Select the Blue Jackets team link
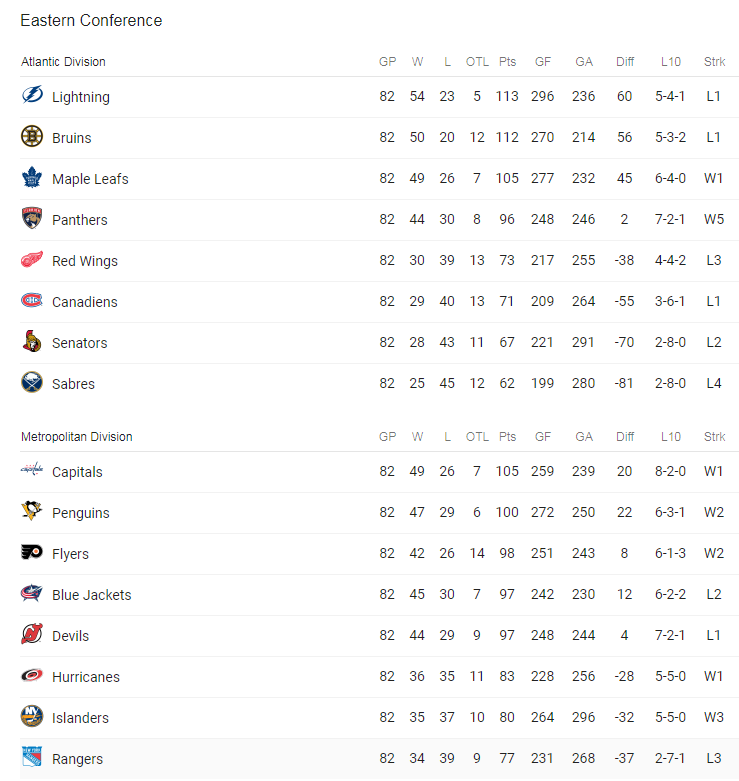 click(92, 595)
